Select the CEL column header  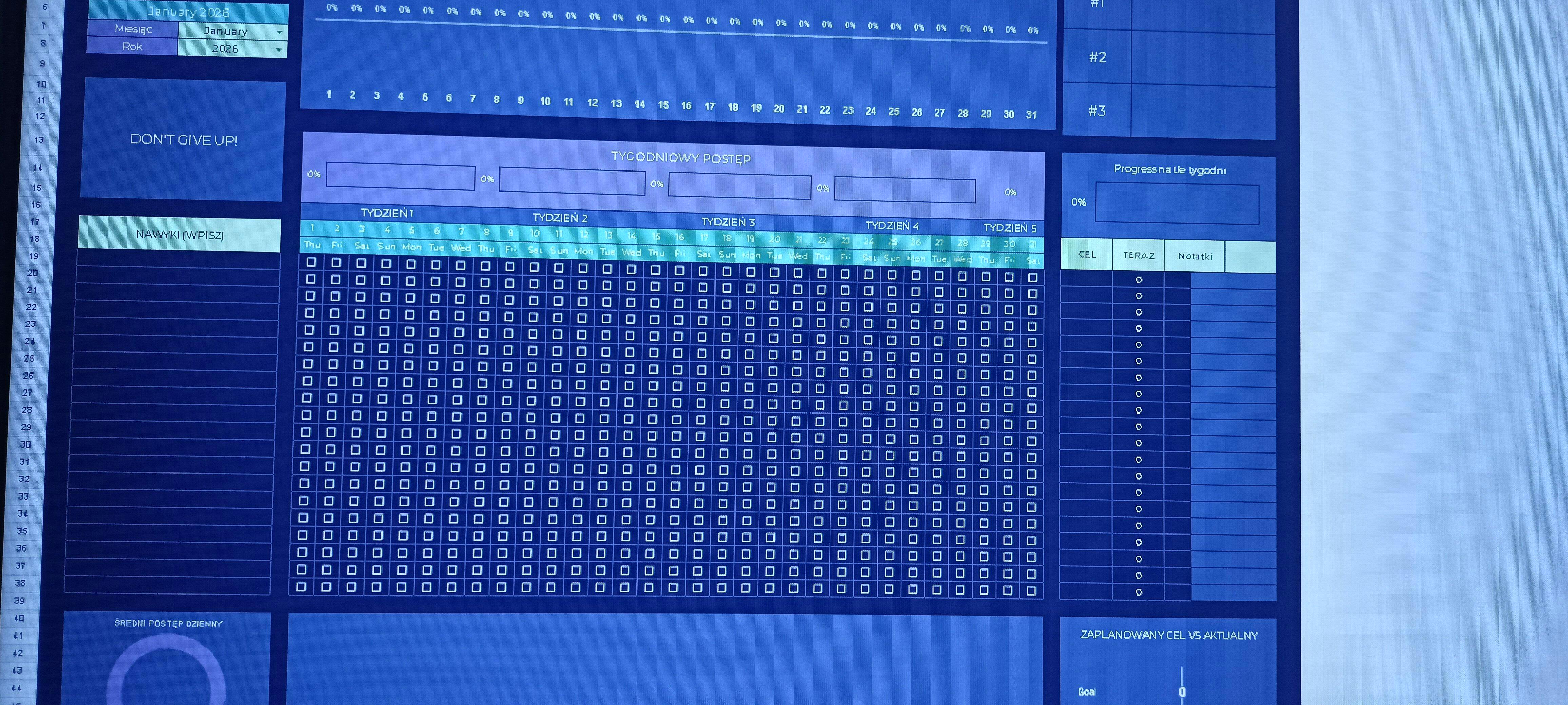pyautogui.click(x=1086, y=255)
